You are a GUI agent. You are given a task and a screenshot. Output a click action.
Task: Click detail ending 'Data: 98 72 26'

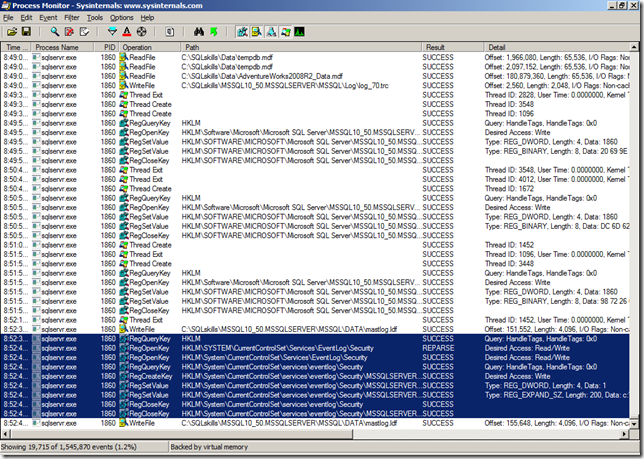tap(556, 301)
